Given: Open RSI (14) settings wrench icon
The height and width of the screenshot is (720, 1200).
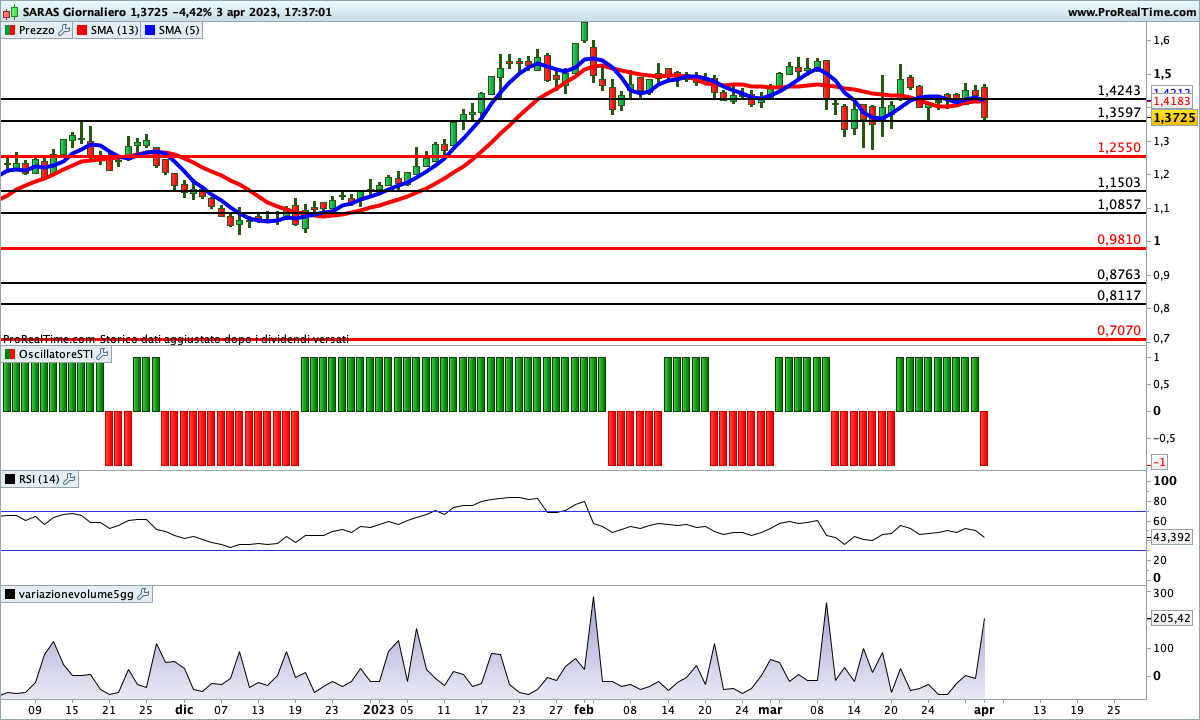Looking at the screenshot, I should click(x=69, y=479).
